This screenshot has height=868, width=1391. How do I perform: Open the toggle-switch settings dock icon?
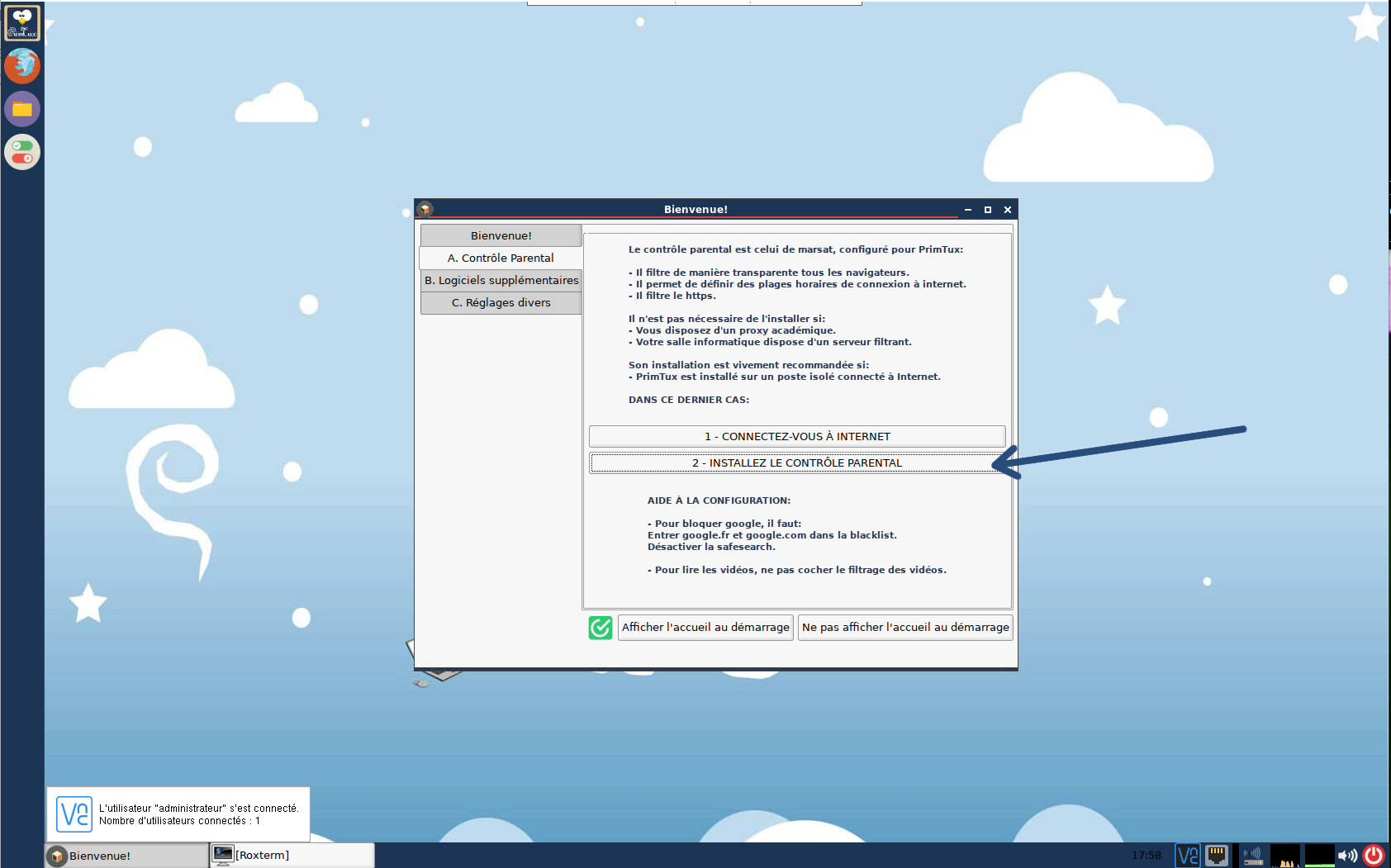point(22,152)
